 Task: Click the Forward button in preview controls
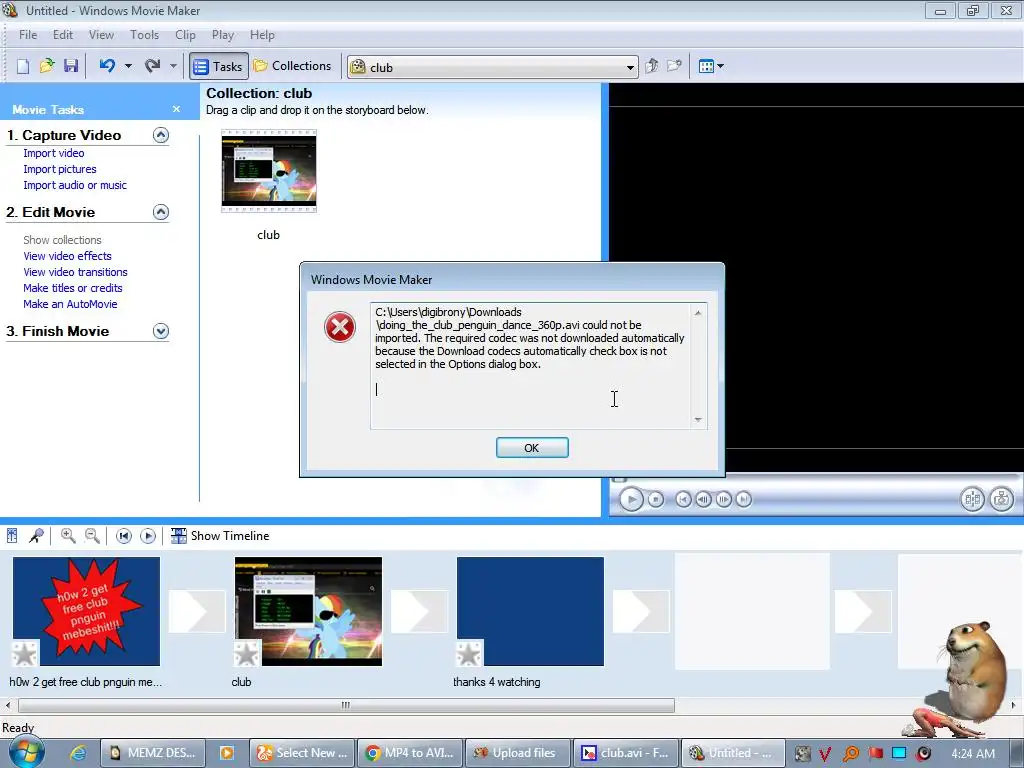click(x=743, y=500)
